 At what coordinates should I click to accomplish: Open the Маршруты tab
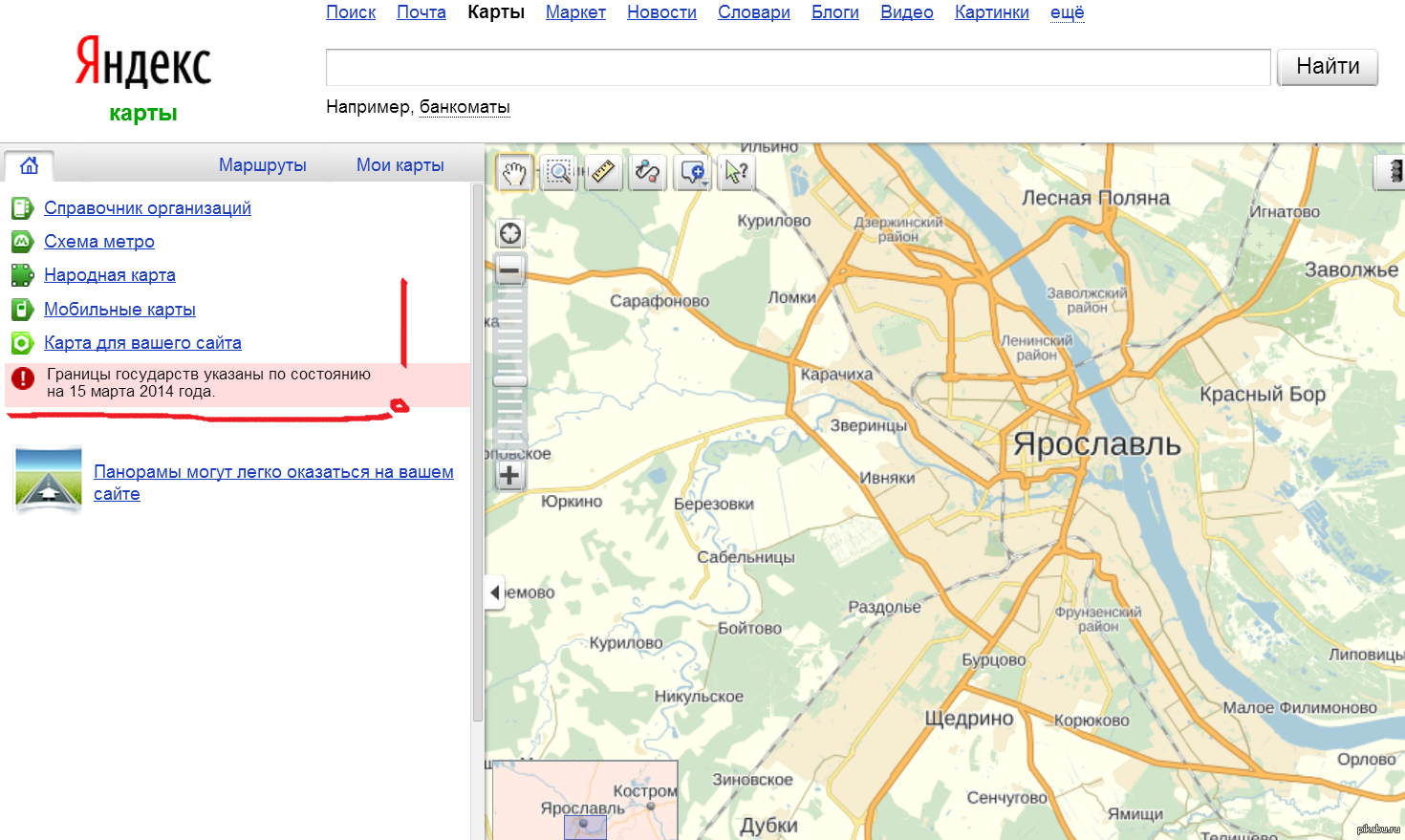(263, 165)
